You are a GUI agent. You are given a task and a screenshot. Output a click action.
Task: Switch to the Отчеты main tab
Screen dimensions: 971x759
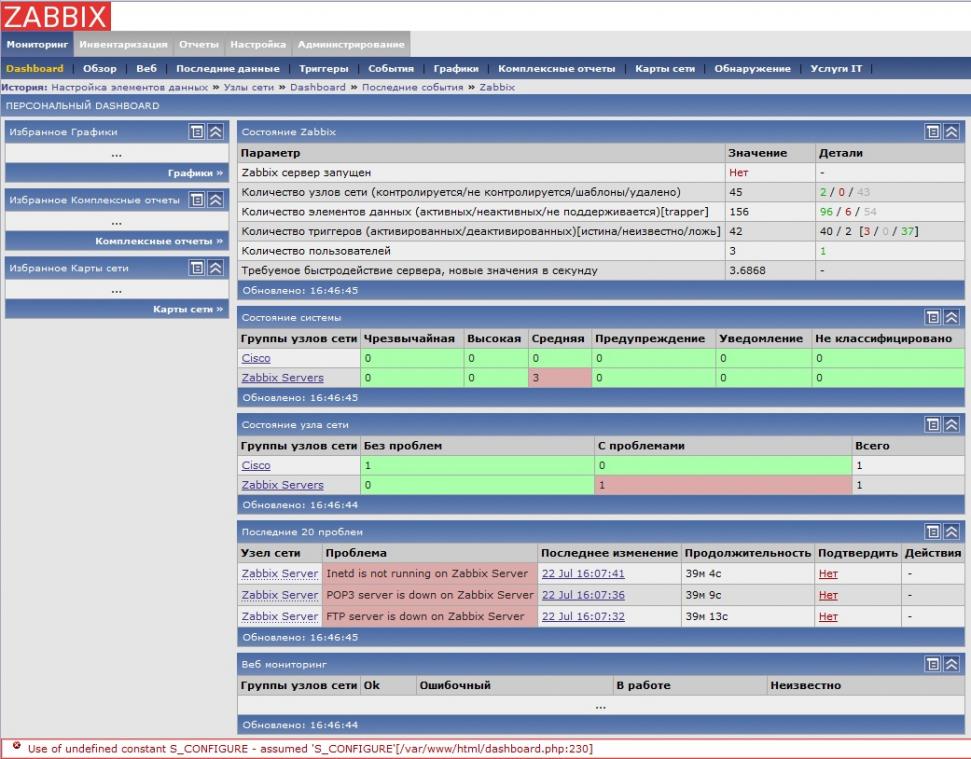tap(199, 44)
